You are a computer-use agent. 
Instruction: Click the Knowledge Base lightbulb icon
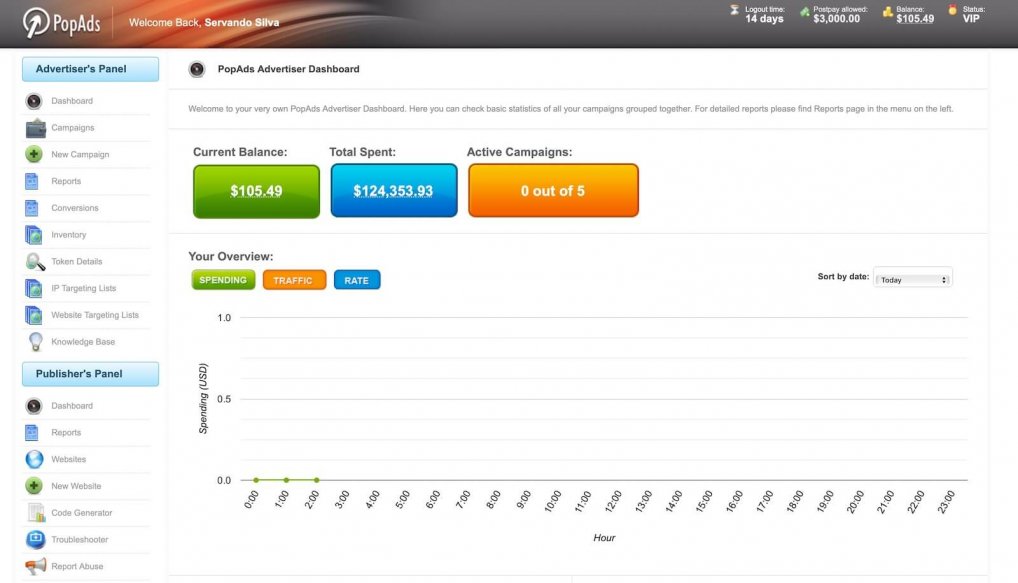pos(36,341)
